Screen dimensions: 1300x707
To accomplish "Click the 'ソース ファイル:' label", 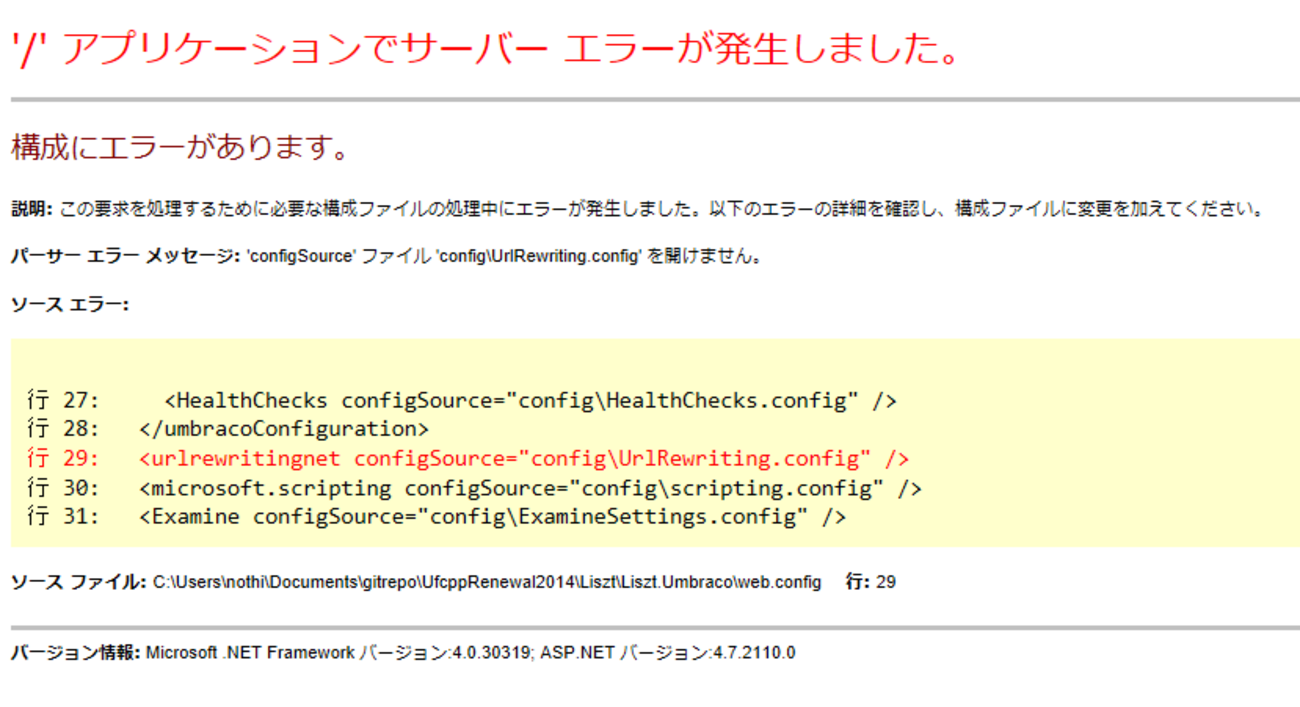I will coord(79,582).
